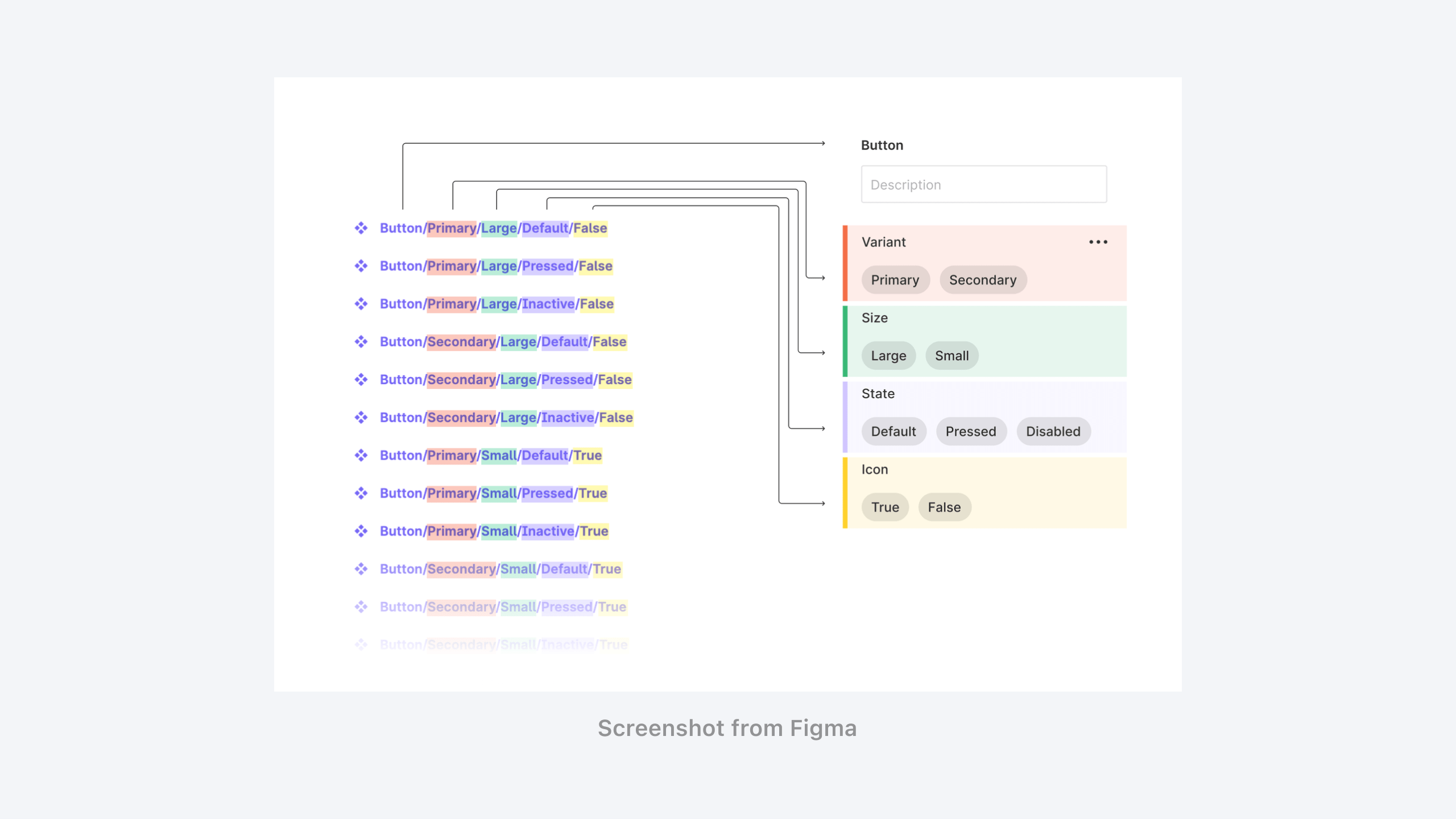
Task: Click component icon beside Button/Primary/Large/Inactive/False
Action: pos(361,304)
